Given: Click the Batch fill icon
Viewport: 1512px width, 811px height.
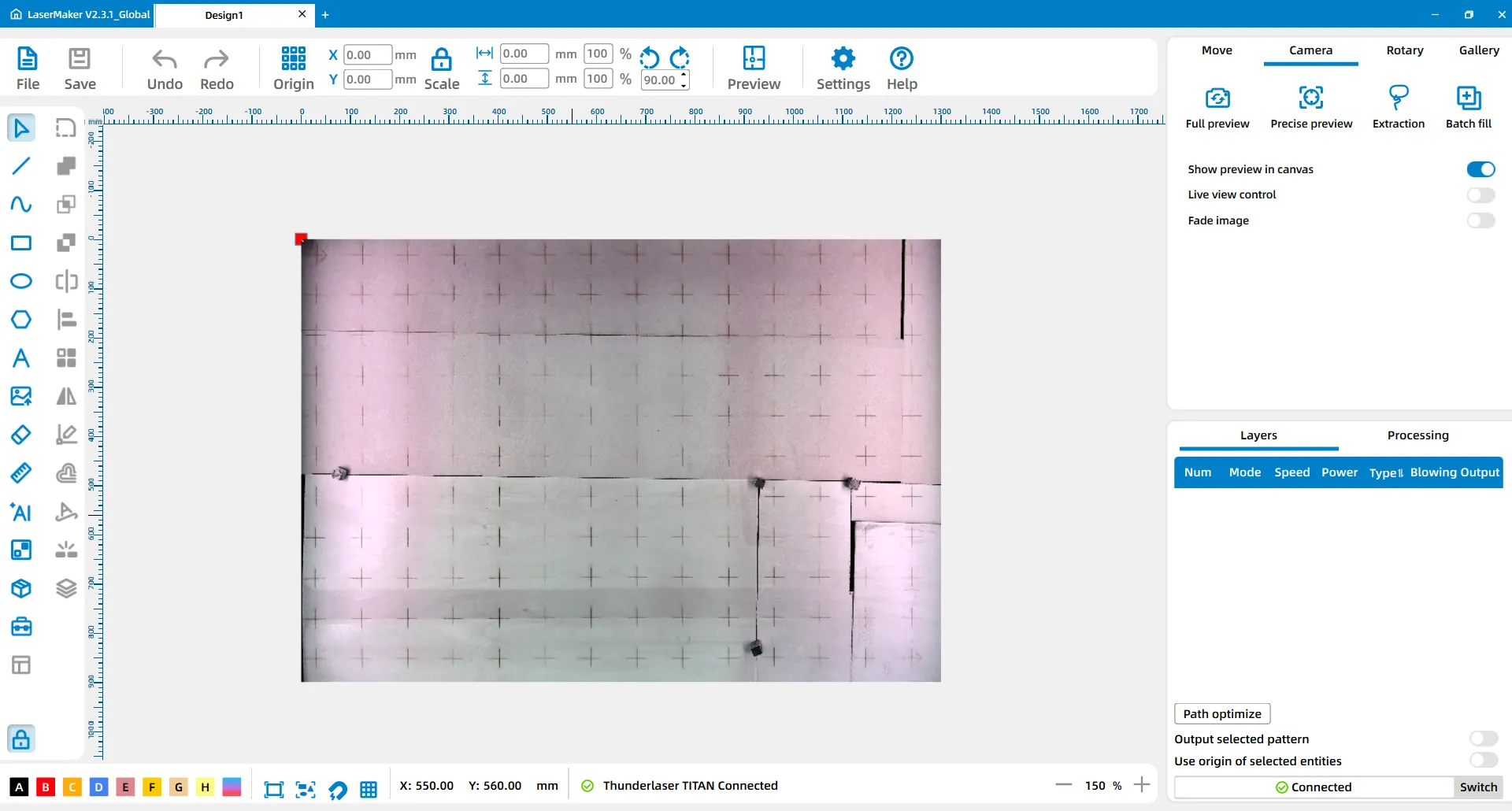Looking at the screenshot, I should pyautogui.click(x=1468, y=98).
